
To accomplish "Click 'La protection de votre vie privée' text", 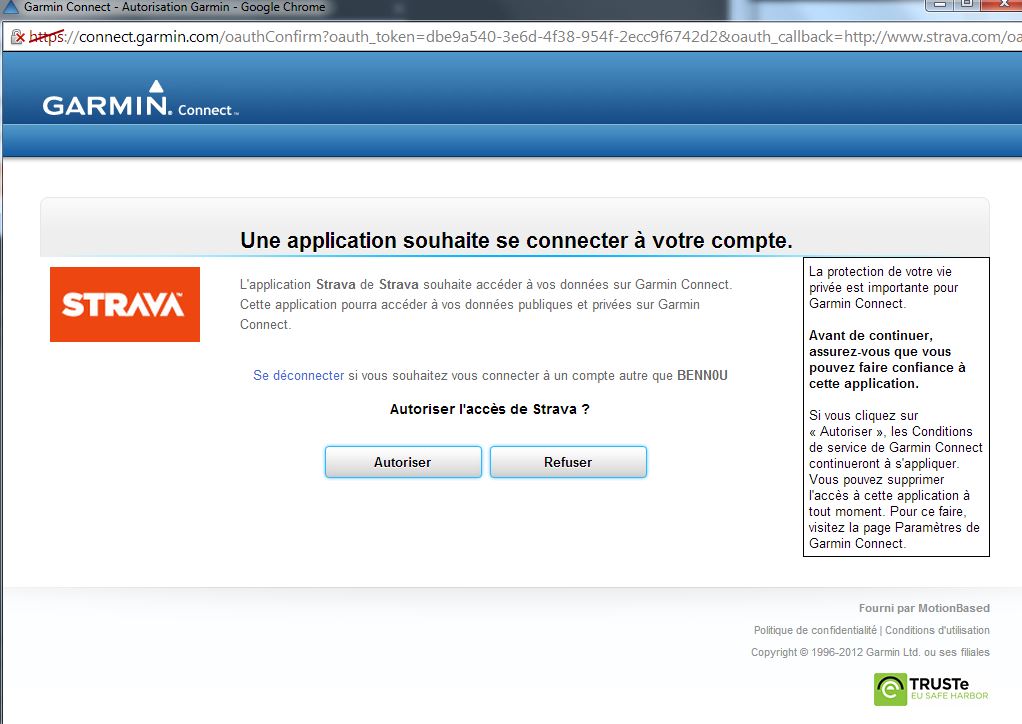I will click(x=883, y=287).
